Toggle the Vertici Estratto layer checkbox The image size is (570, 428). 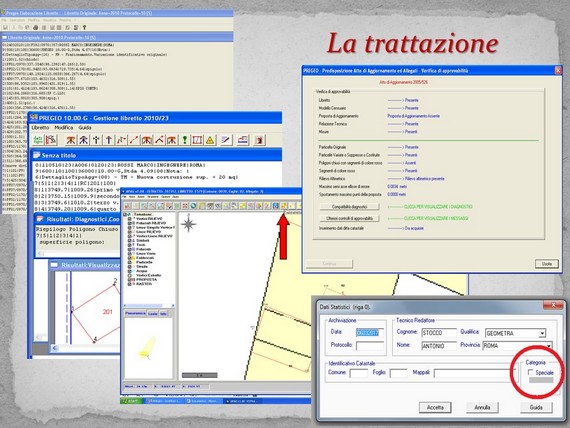click(x=130, y=275)
